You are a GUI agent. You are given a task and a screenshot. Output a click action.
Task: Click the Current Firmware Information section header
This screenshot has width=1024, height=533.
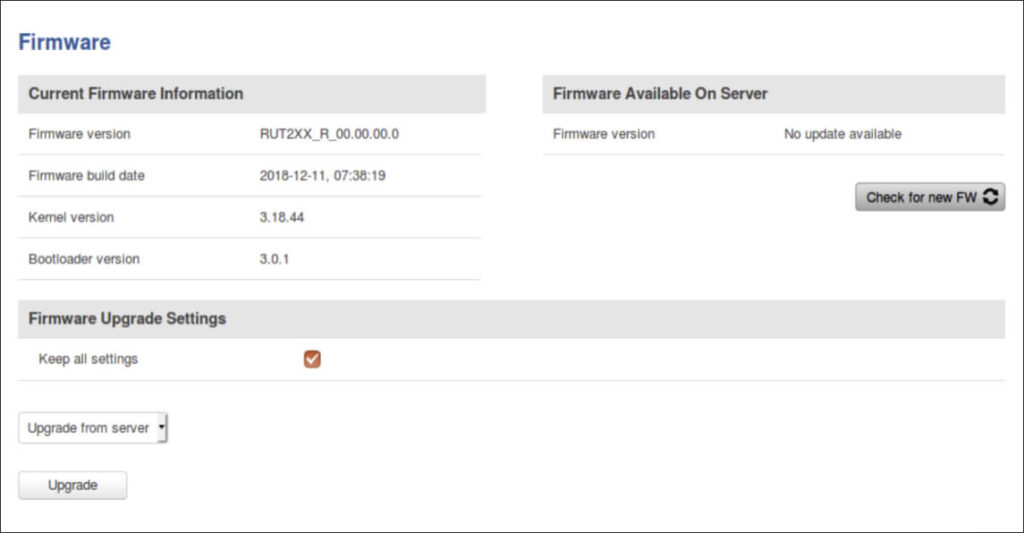[x=136, y=94]
